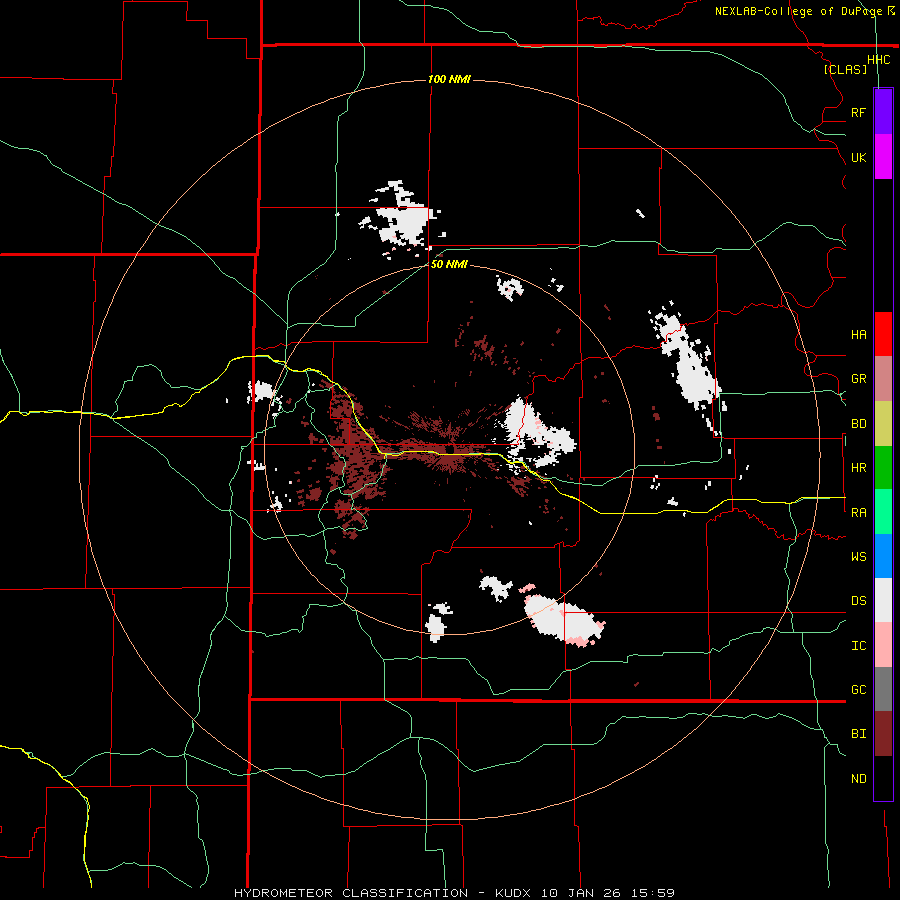
Task: Click the HHC product label
Action: pyautogui.click(x=878, y=60)
